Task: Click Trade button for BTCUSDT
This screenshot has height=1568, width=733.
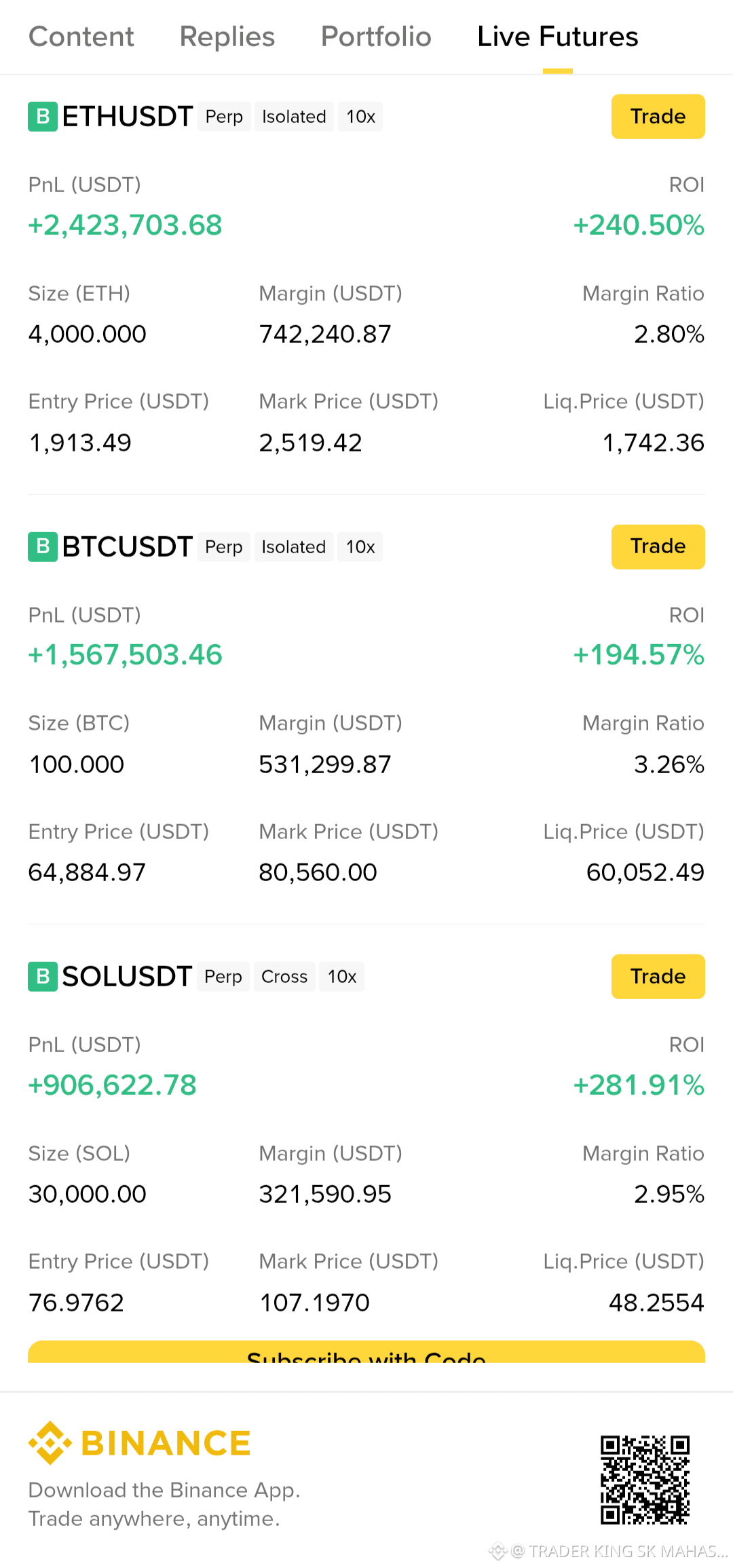Action: point(658,546)
